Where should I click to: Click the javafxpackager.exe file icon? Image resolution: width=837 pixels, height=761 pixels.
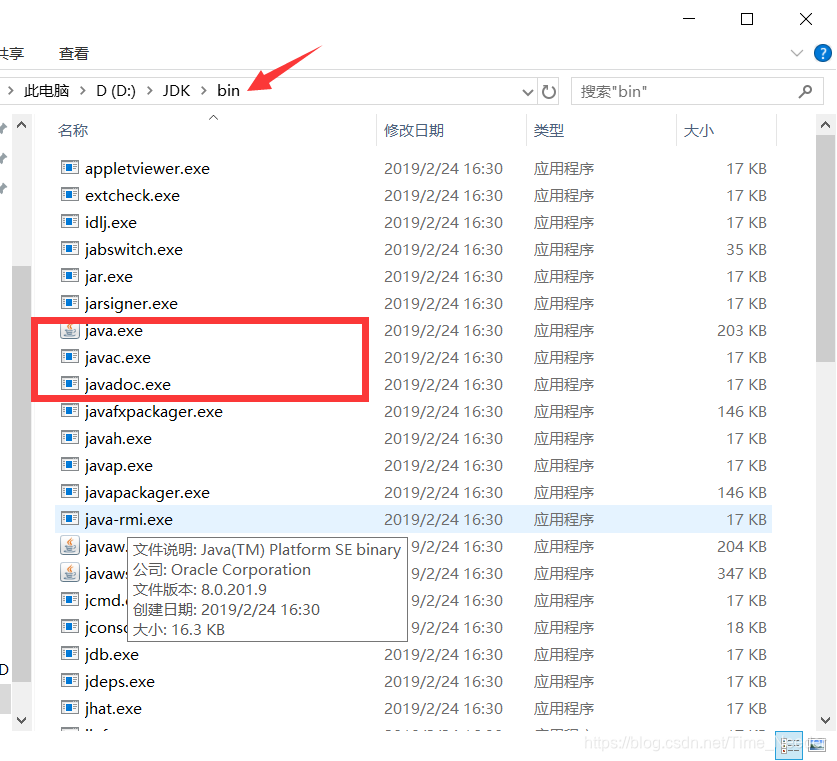click(x=69, y=411)
